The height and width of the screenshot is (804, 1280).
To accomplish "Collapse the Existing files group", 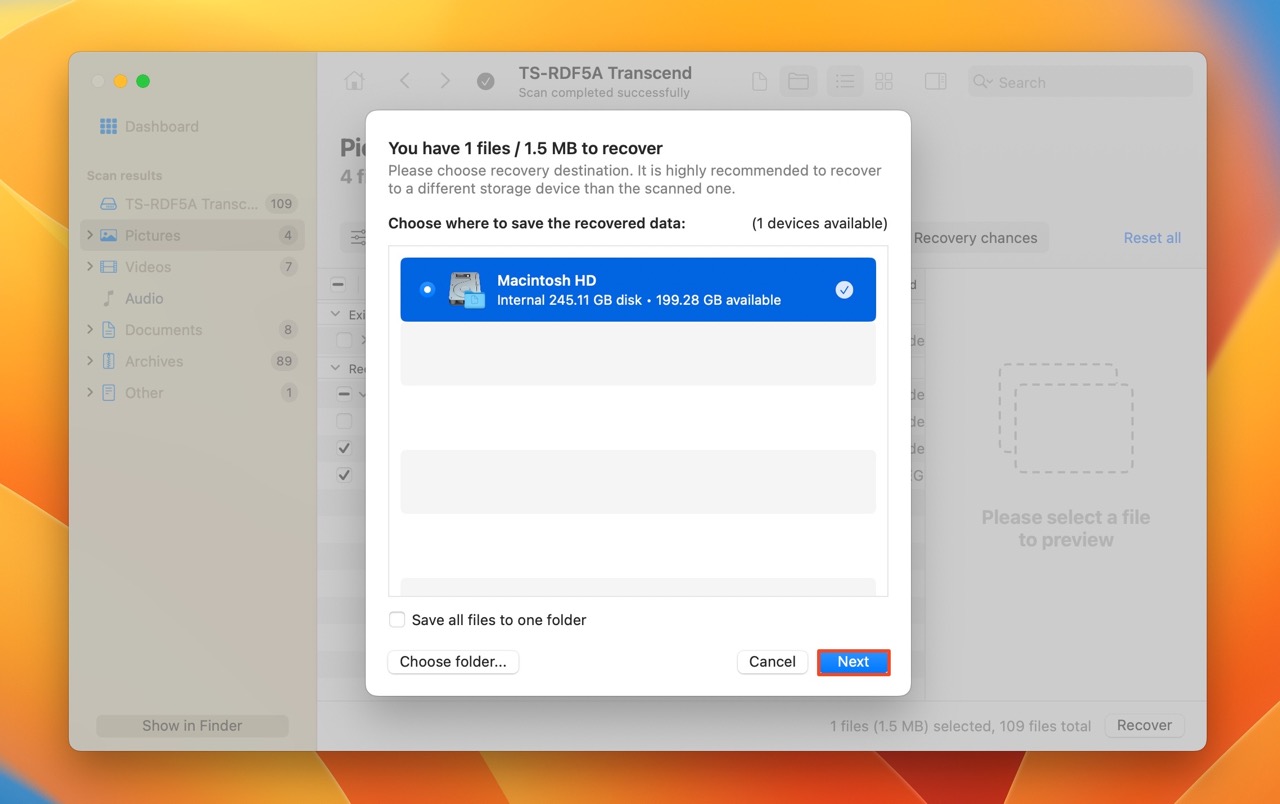I will (335, 314).
